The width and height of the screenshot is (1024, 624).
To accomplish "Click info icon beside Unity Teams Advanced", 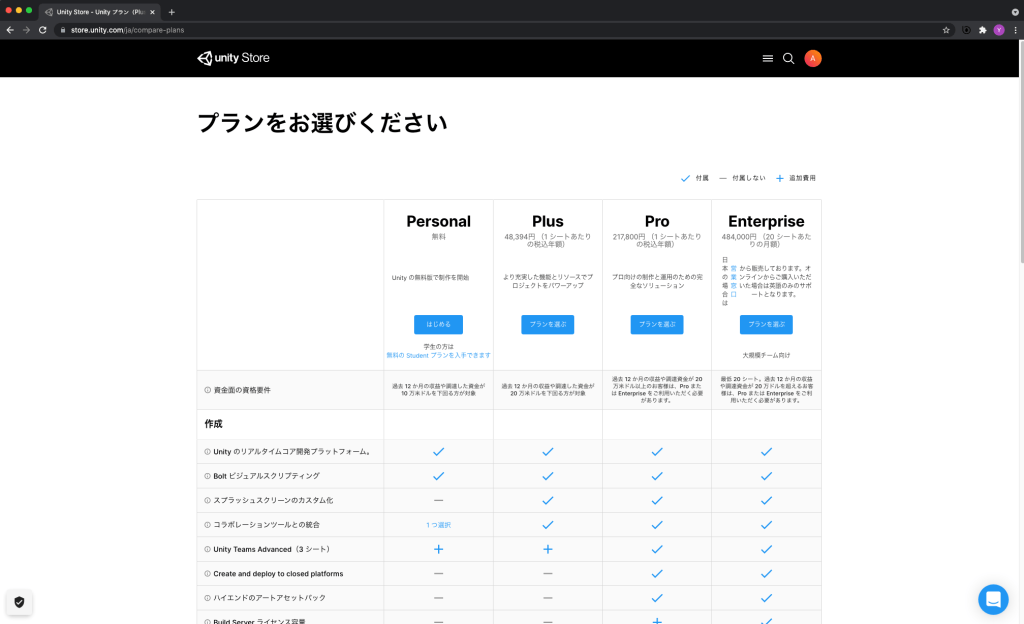I will click(x=208, y=550).
